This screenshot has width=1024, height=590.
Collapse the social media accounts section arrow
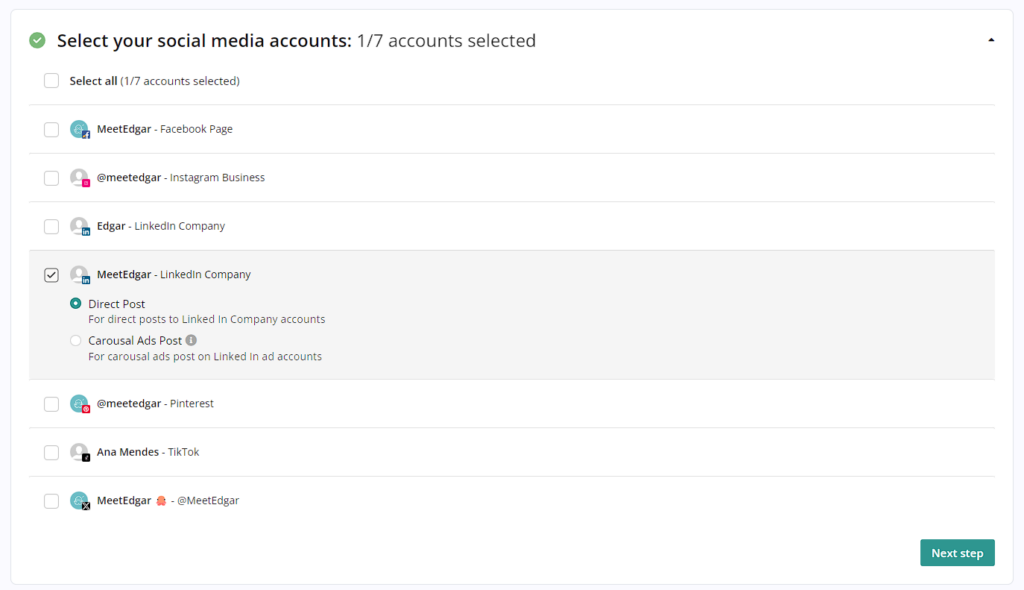991,40
